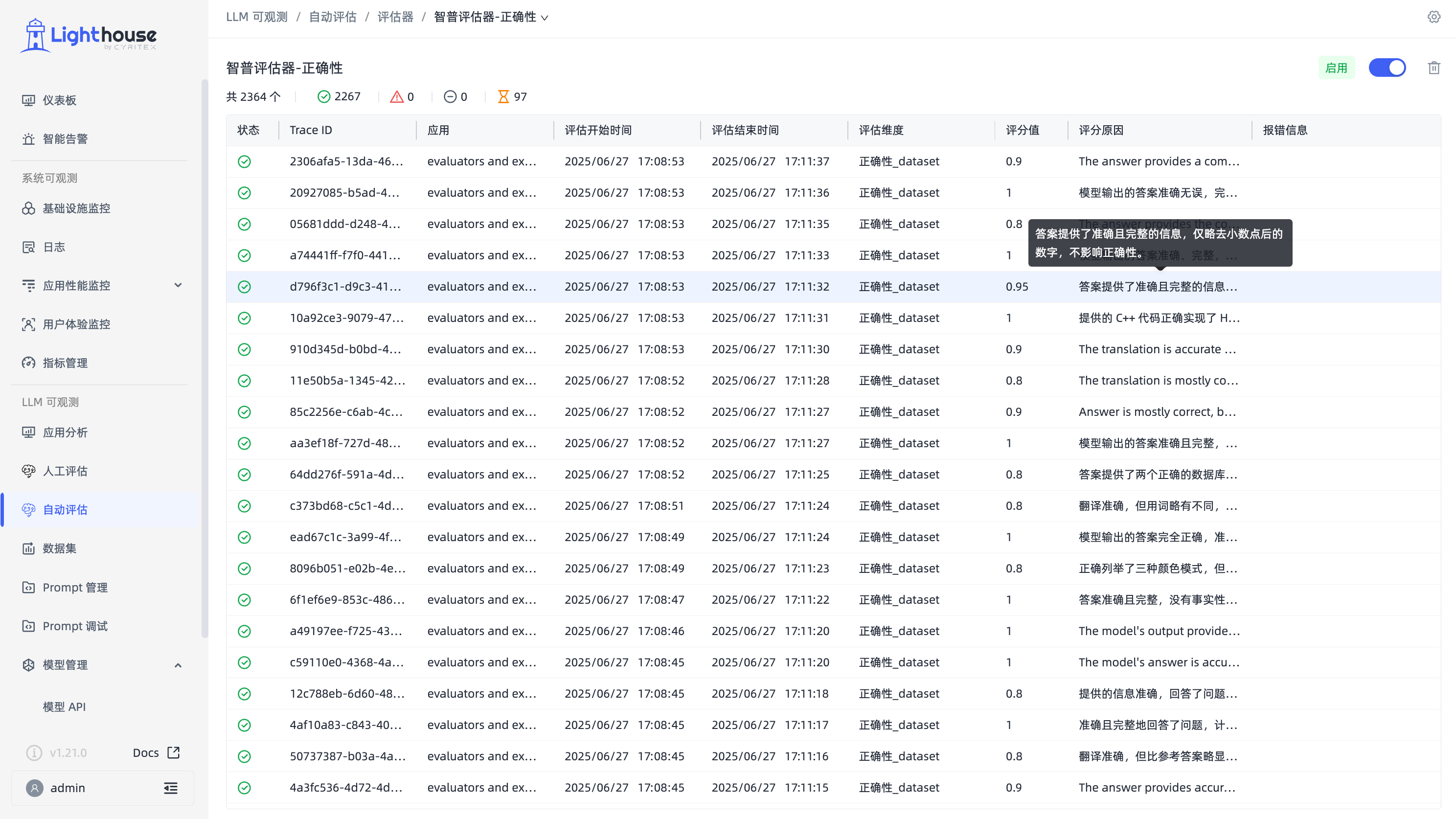
Task: Click the 应用分析 sidebar icon
Action: [x=28, y=432]
